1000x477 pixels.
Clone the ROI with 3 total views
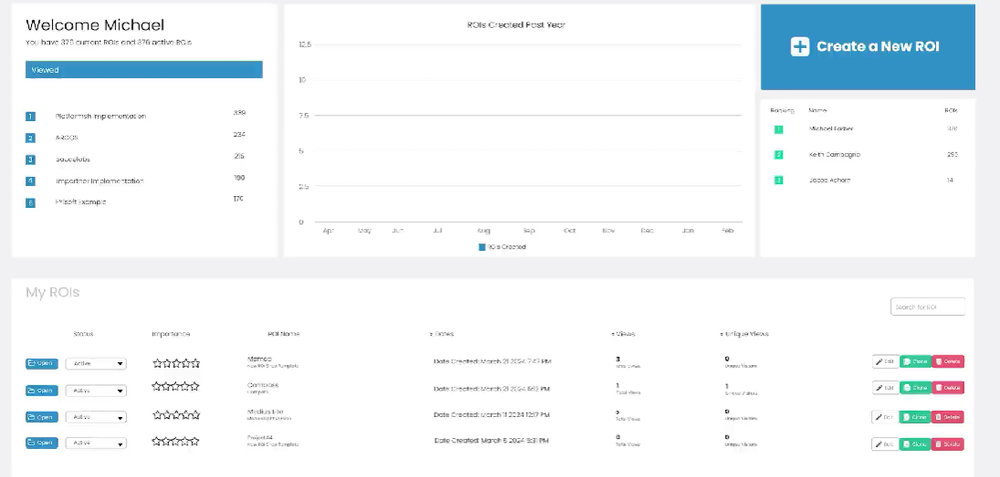[915, 362]
